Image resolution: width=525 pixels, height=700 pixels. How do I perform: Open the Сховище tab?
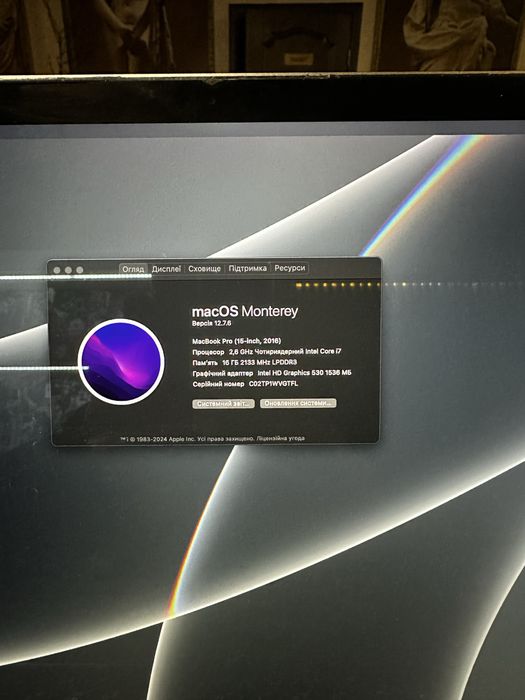tap(204, 268)
